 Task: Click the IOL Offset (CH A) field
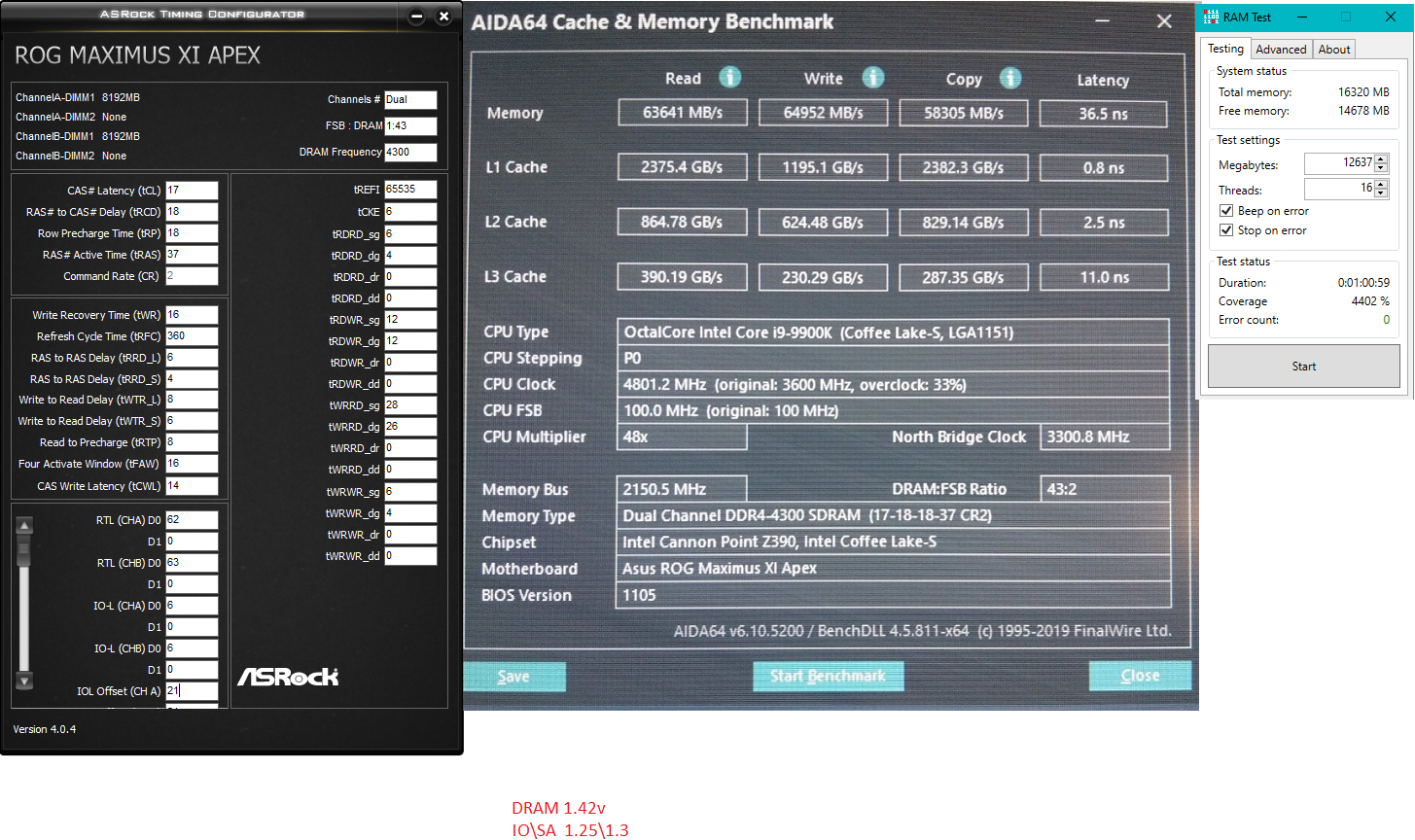[x=192, y=691]
